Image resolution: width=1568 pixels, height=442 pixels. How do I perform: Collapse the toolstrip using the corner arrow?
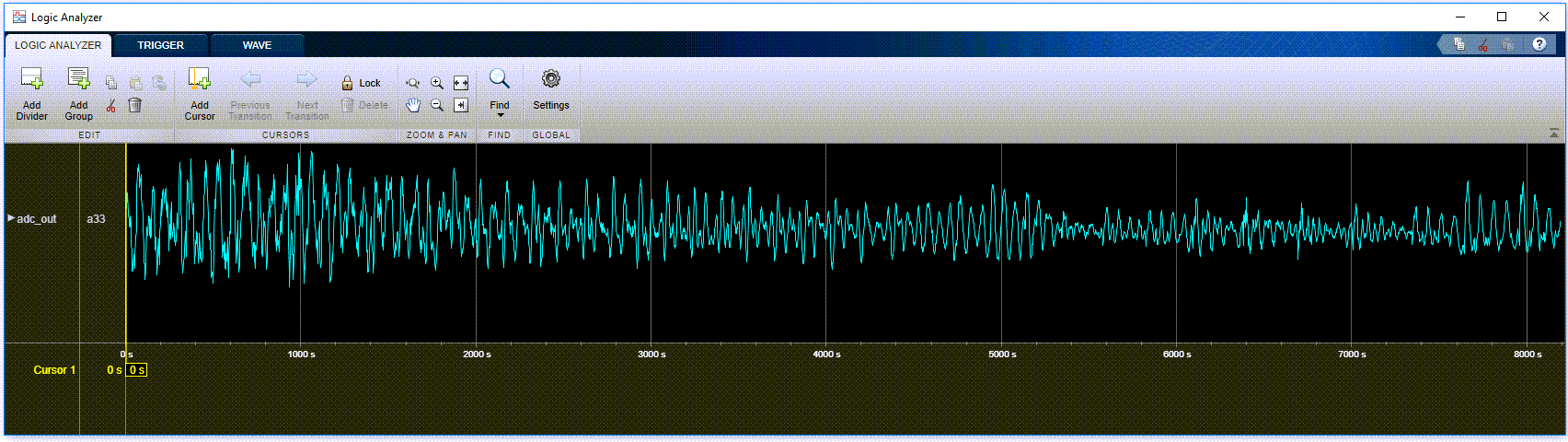(x=1554, y=134)
